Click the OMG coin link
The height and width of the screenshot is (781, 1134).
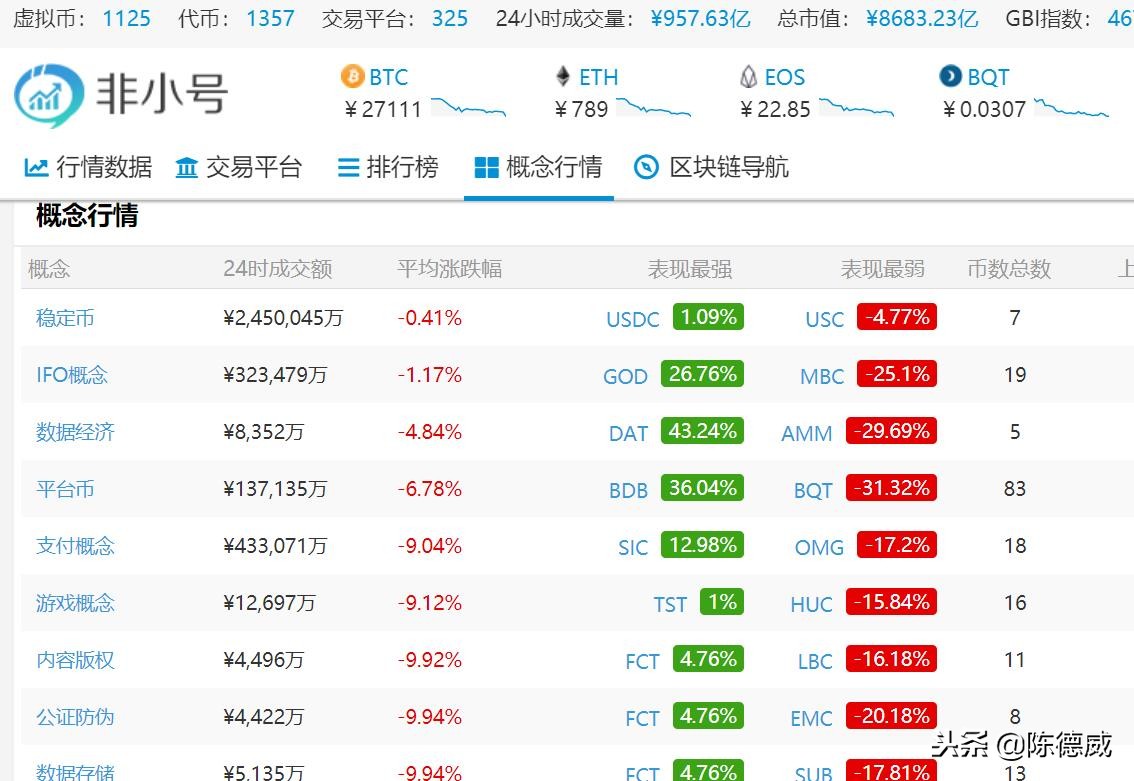click(819, 547)
